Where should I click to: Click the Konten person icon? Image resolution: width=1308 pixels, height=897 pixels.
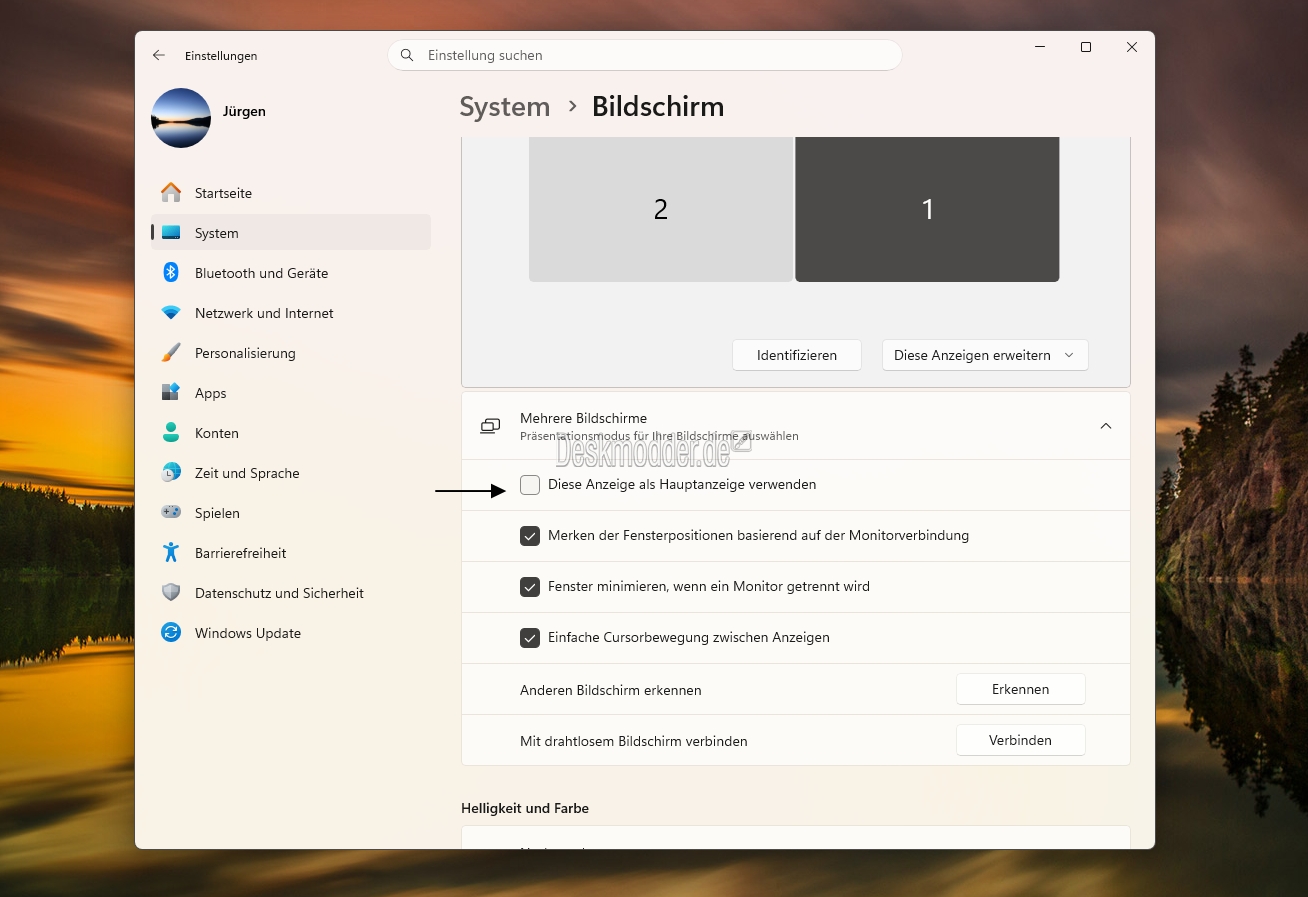tap(171, 433)
